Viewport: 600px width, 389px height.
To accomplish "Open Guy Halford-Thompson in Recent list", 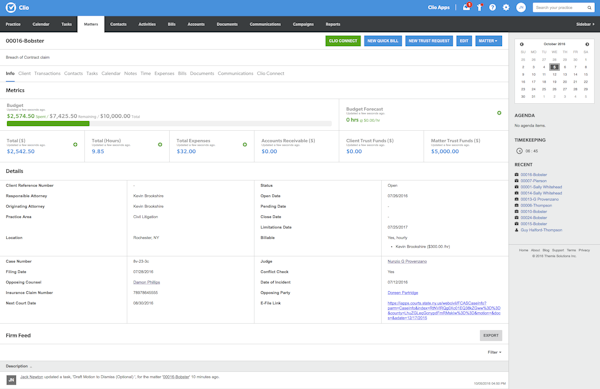I will point(541,230).
